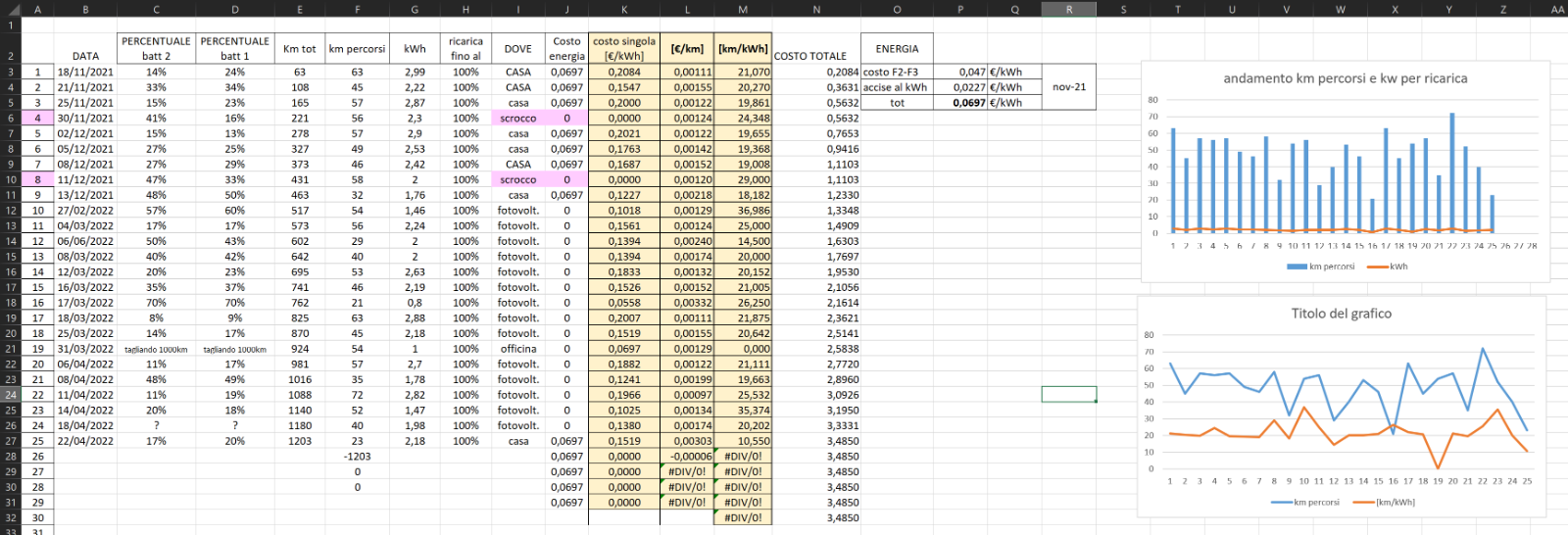The image size is (1568, 535).
Task: Click the officina cell in the DOVE column
Action: pos(517,349)
